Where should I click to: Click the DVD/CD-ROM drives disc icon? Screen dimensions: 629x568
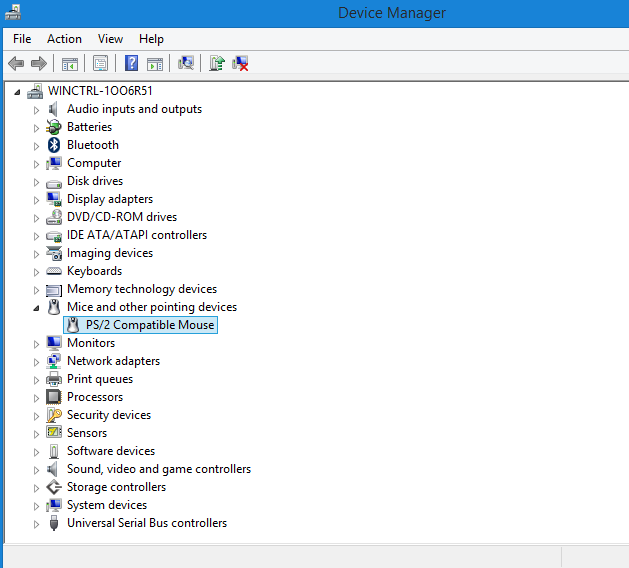pos(54,217)
